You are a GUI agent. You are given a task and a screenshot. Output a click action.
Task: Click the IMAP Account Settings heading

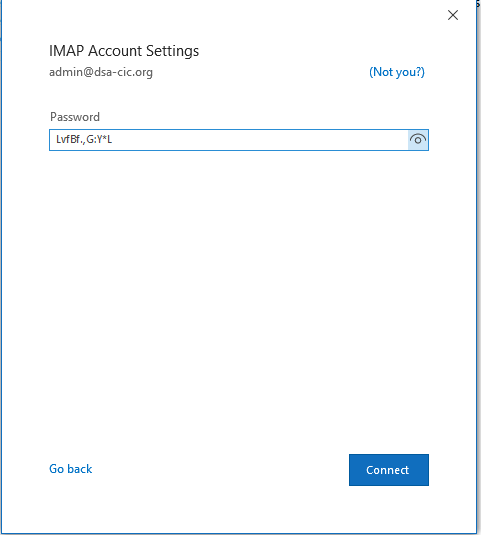click(124, 51)
